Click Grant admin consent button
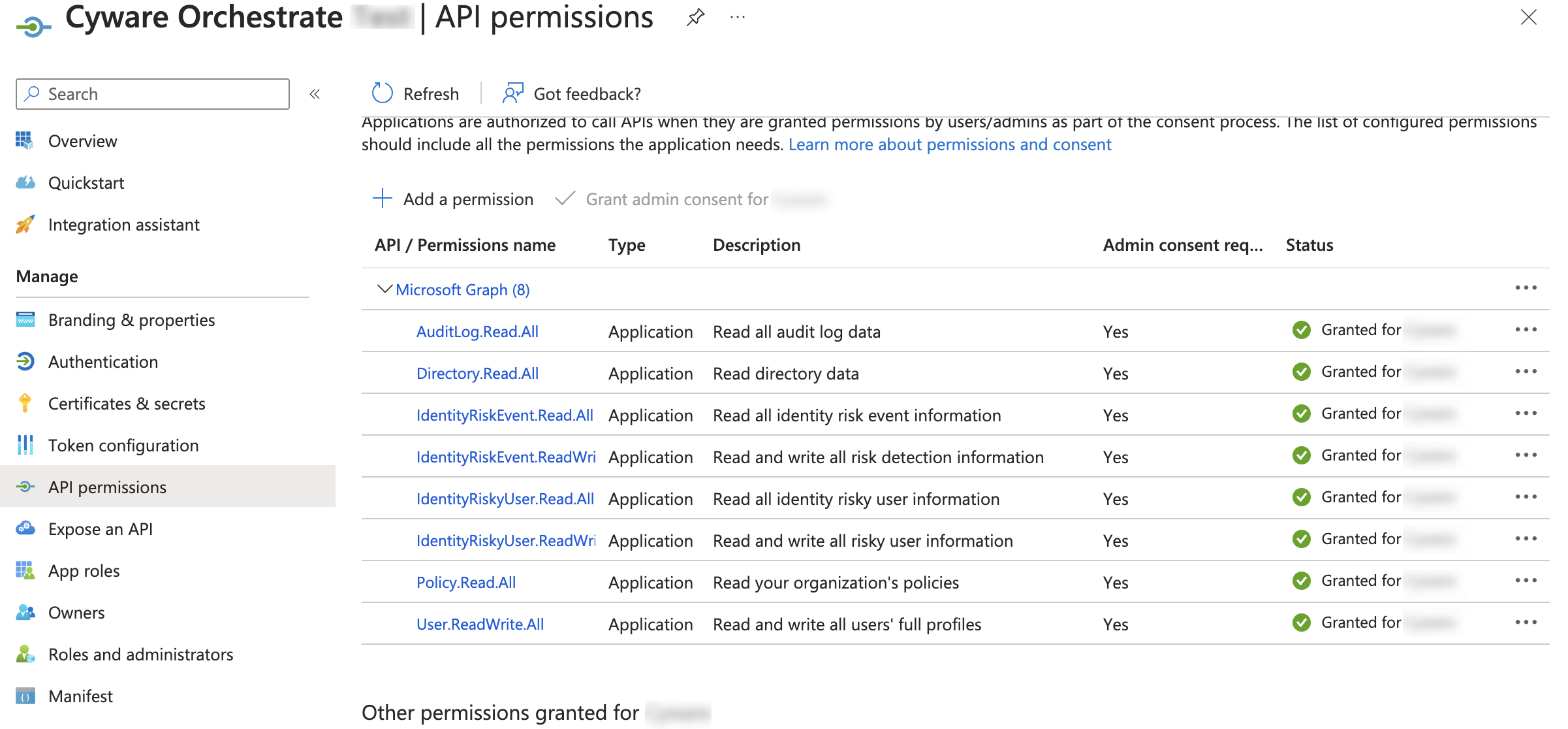Screen dimensions: 1568x729 691,199
